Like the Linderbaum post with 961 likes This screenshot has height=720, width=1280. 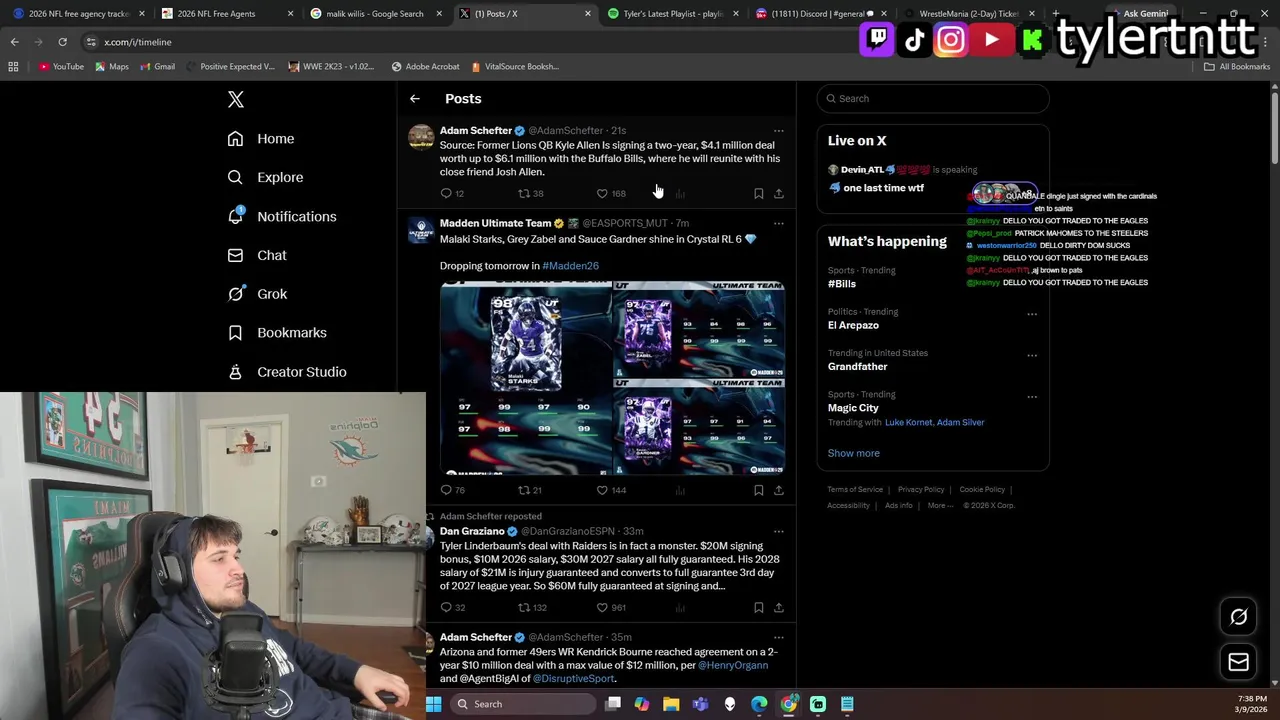(x=611, y=607)
